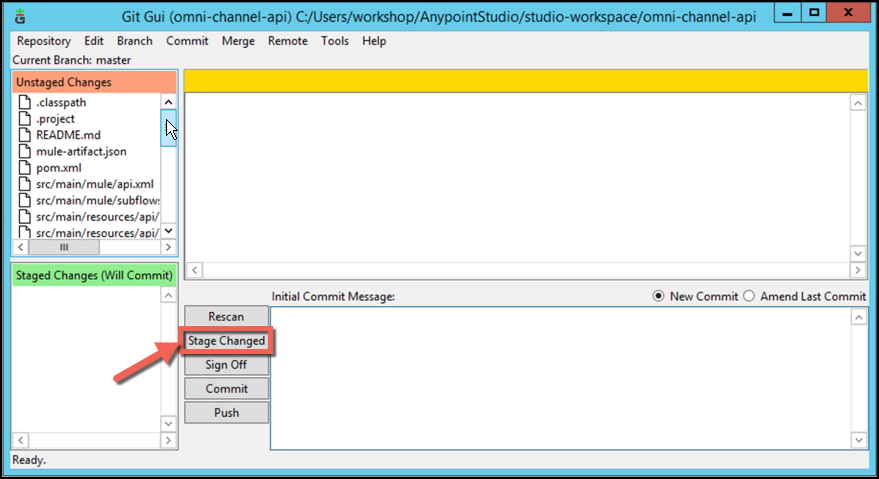Click the Unstaged Changes header
Image resolution: width=879 pixels, height=479 pixels.
pyautogui.click(x=94, y=82)
